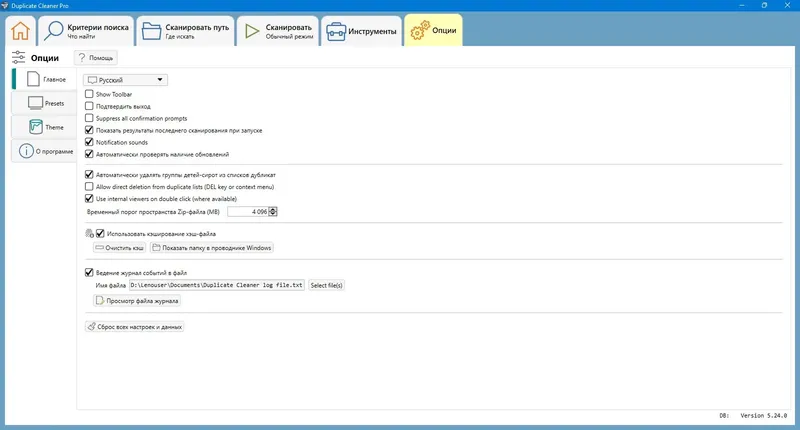This screenshot has height=430, width=800.
Task: Click the monitor icon of Presets
Action: tap(35, 103)
